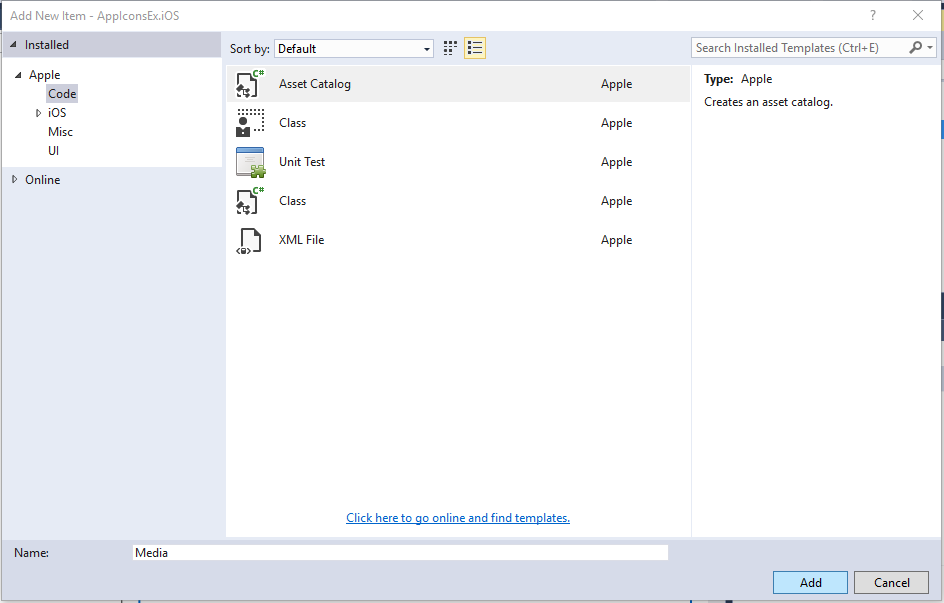Click the Cancel button

click(x=892, y=583)
